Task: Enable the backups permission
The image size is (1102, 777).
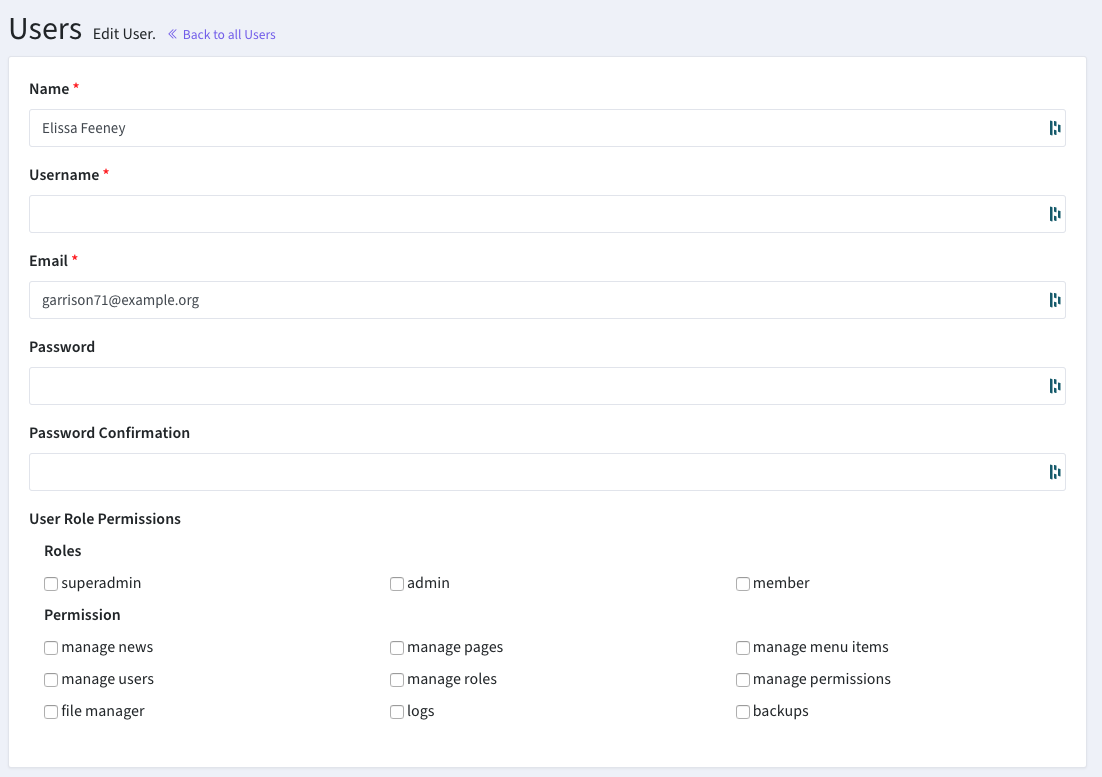Action: tap(742, 712)
